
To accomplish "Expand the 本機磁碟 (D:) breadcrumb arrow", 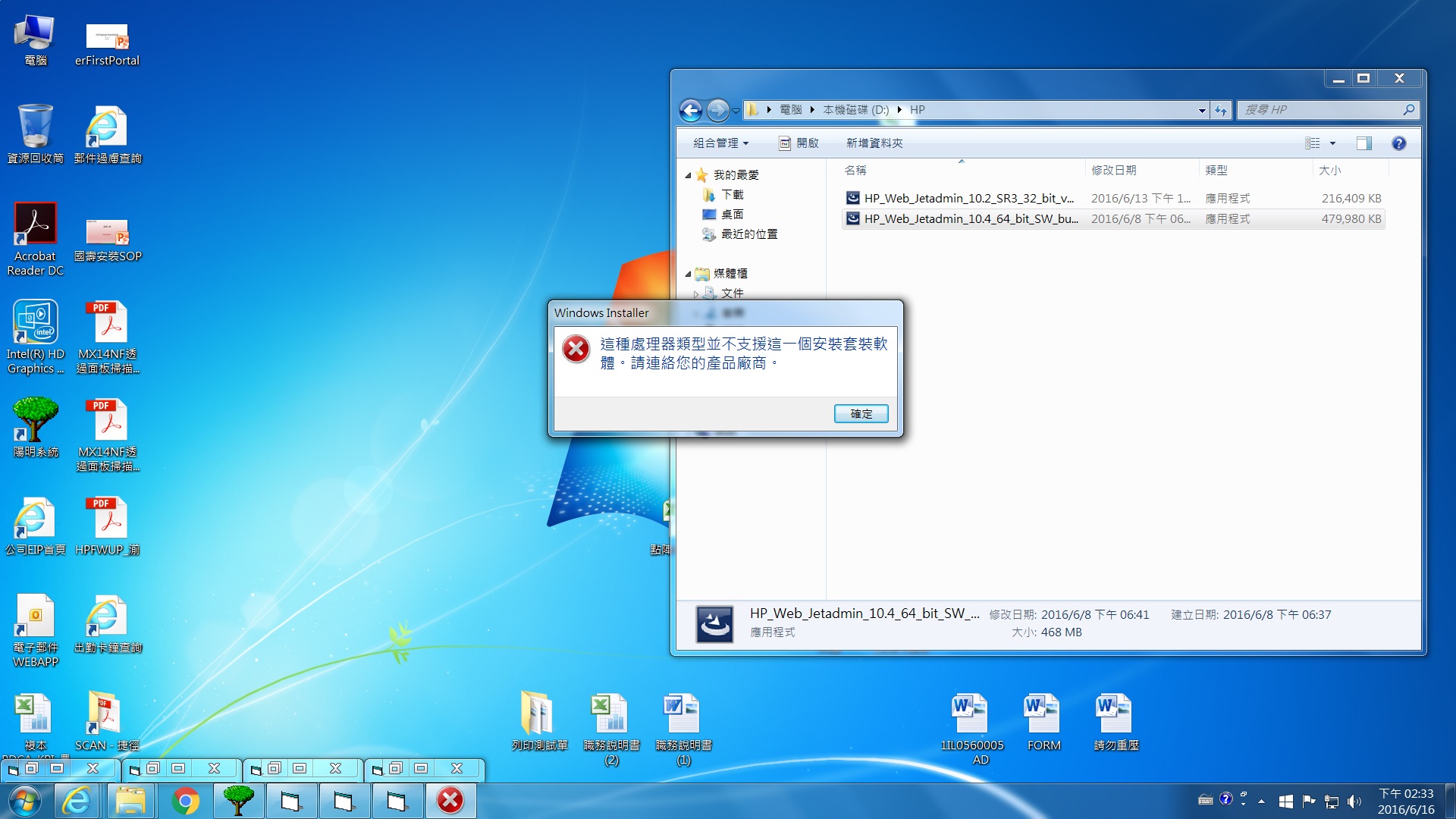I will 899,110.
